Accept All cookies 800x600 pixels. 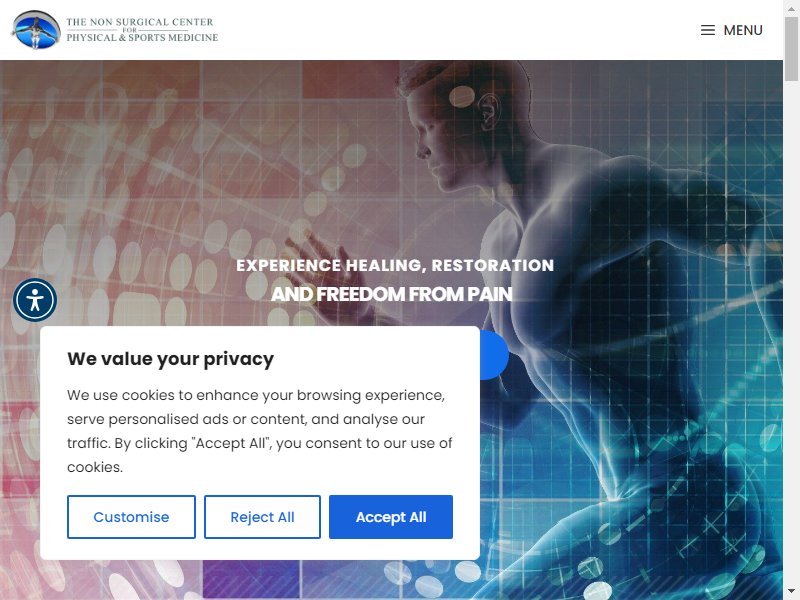pyautogui.click(x=391, y=517)
